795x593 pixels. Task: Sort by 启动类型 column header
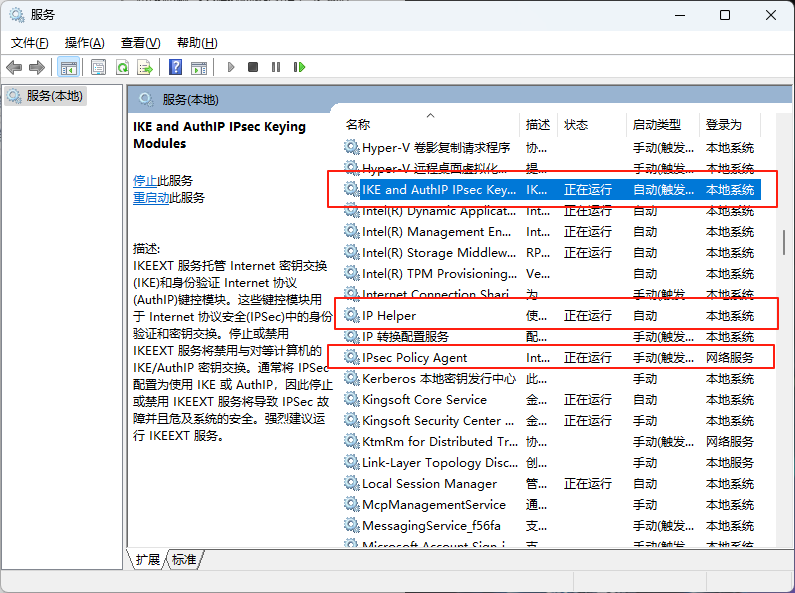click(657, 125)
